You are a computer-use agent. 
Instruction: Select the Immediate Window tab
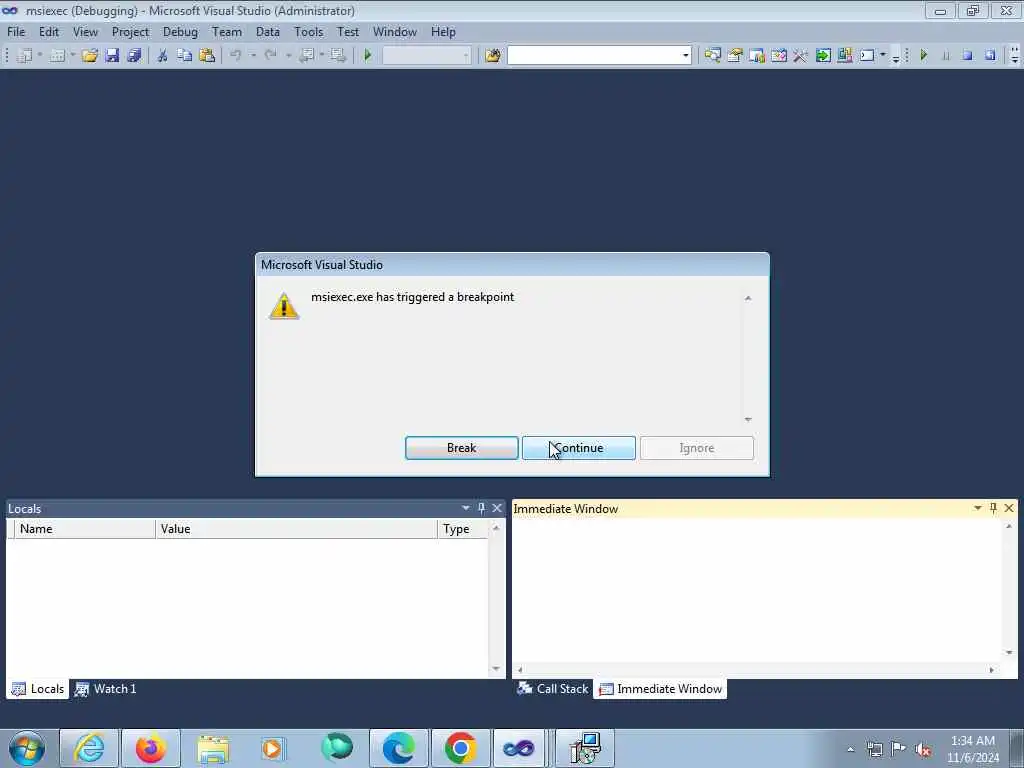point(660,688)
